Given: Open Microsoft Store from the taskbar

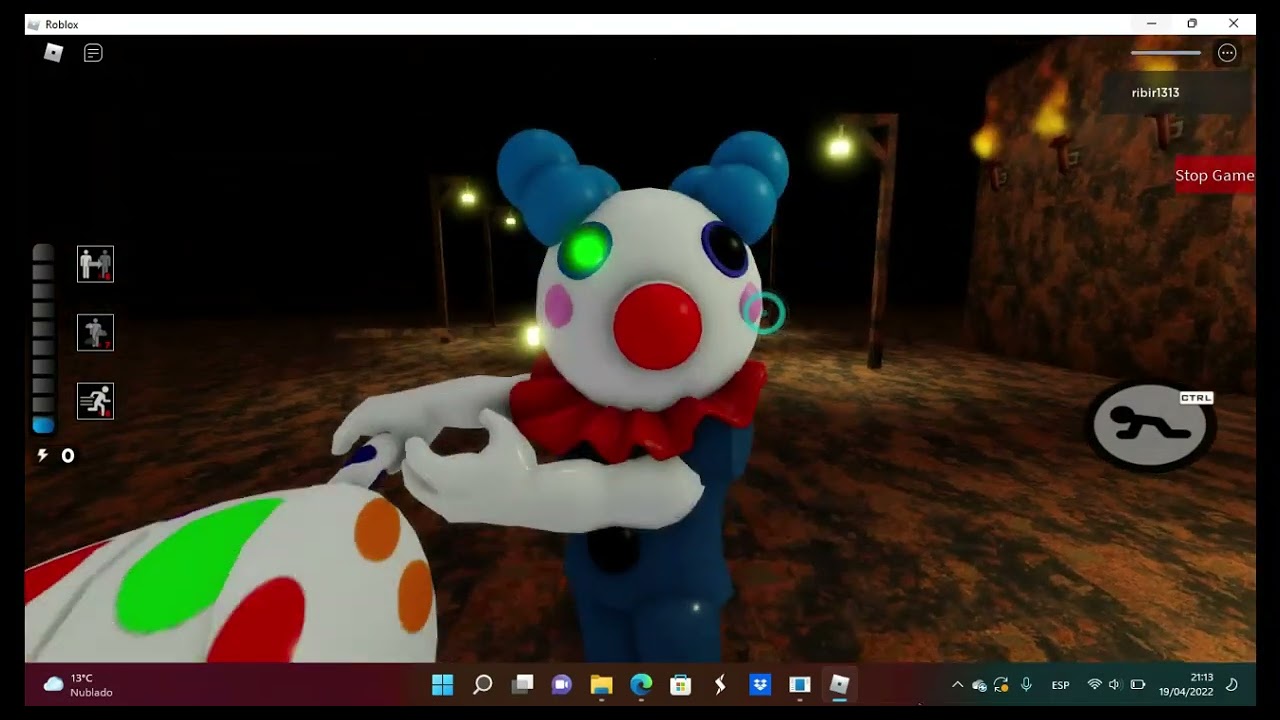Looking at the screenshot, I should coord(681,685).
